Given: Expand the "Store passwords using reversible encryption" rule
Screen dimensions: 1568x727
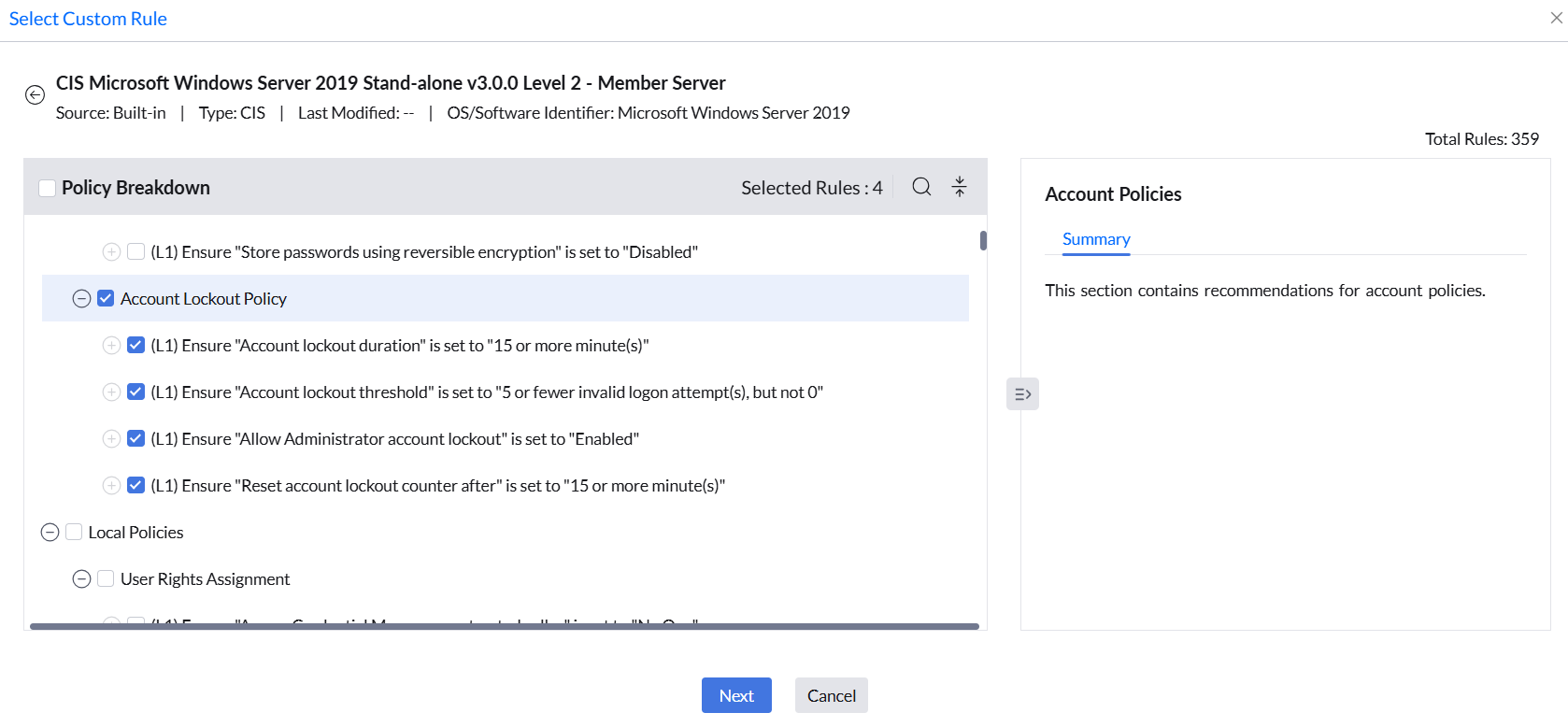Looking at the screenshot, I should (111, 251).
